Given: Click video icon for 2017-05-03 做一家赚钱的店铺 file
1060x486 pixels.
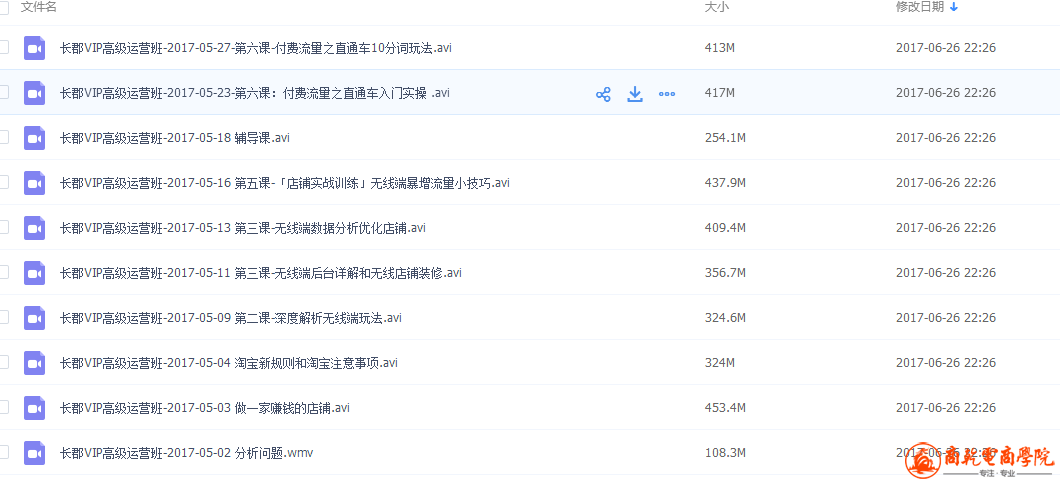Looking at the screenshot, I should (x=34, y=408).
